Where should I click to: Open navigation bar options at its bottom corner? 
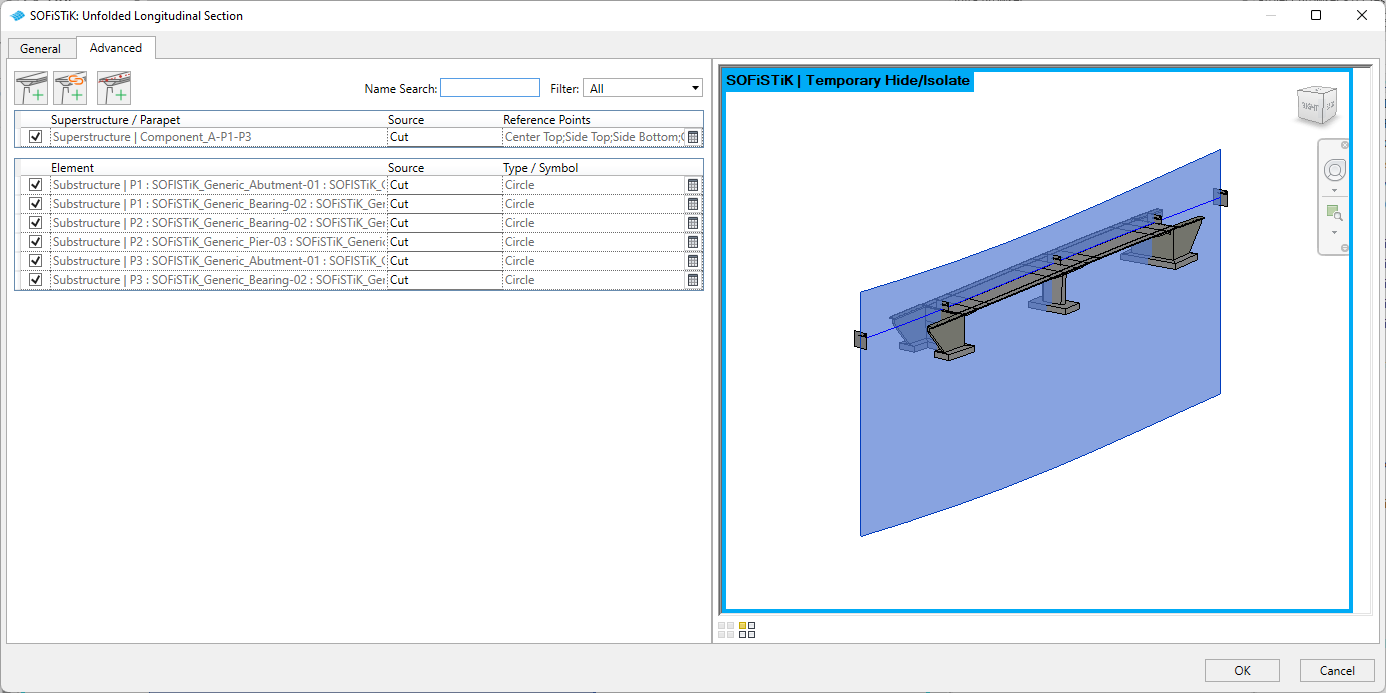(x=1345, y=248)
